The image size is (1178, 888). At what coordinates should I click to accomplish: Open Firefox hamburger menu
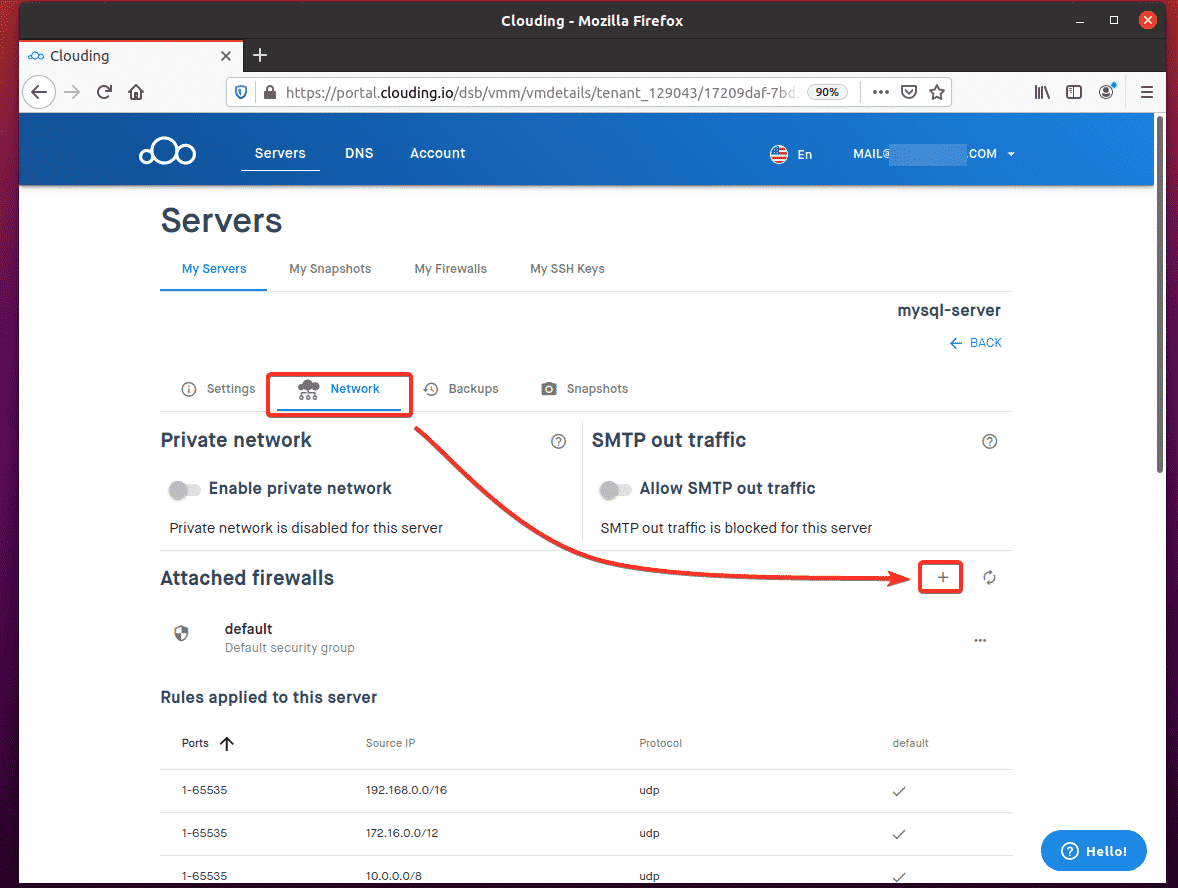tap(1146, 92)
